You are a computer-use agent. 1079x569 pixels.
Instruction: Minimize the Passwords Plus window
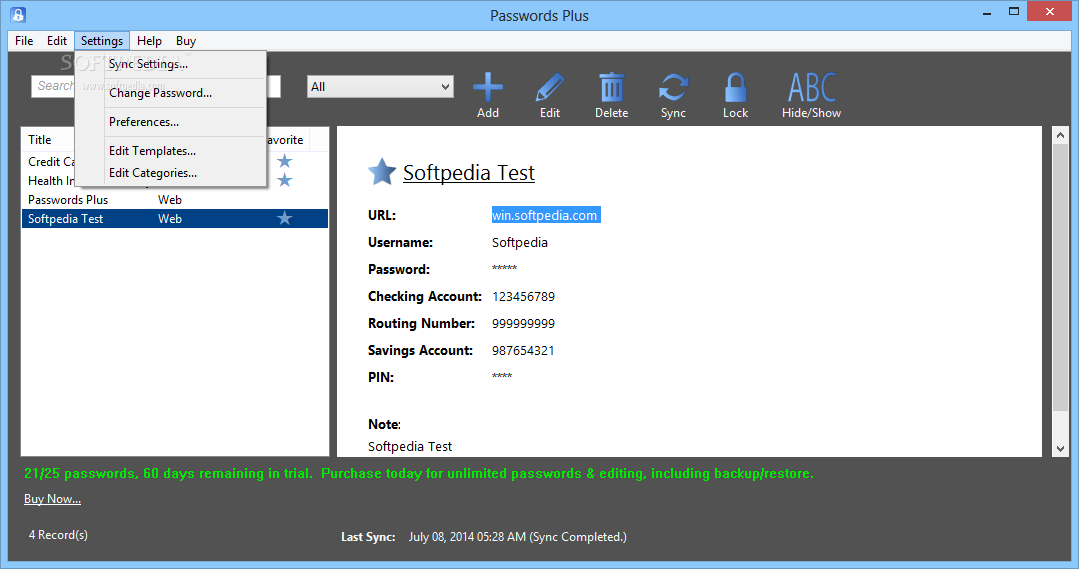point(987,12)
